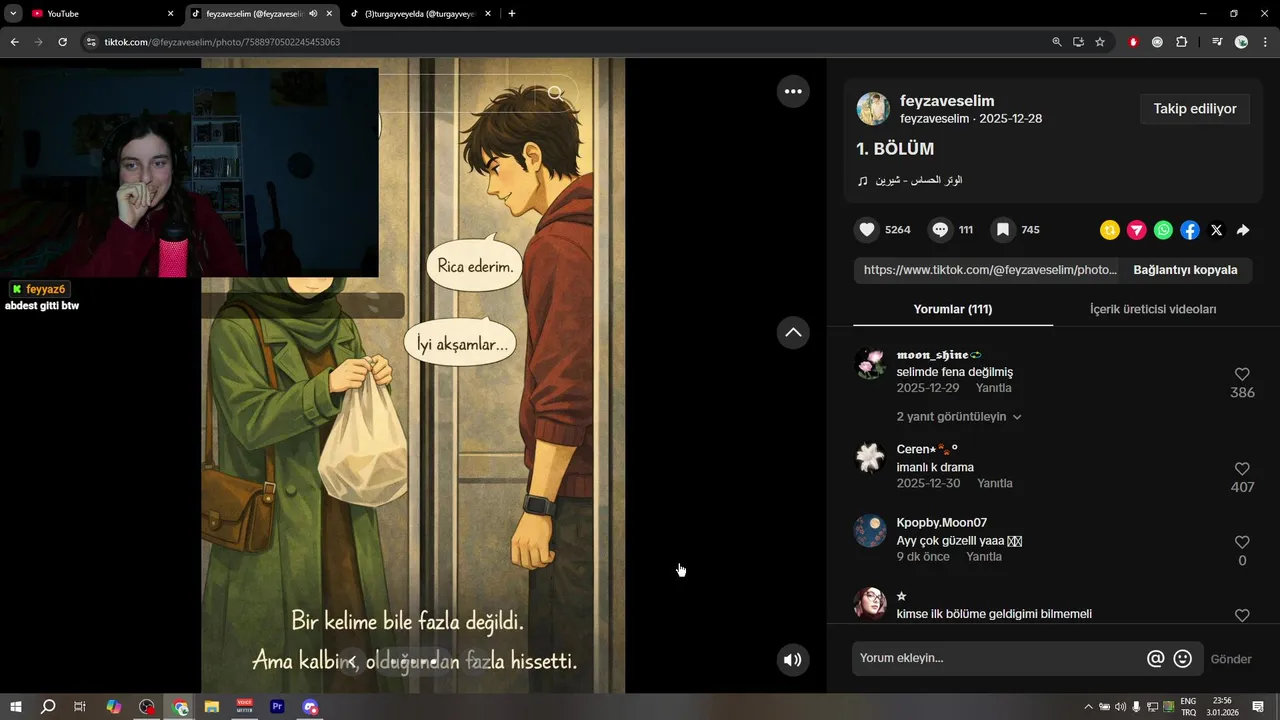Open the three-dots options menu on photo
The height and width of the screenshot is (720, 1280).
(x=793, y=91)
